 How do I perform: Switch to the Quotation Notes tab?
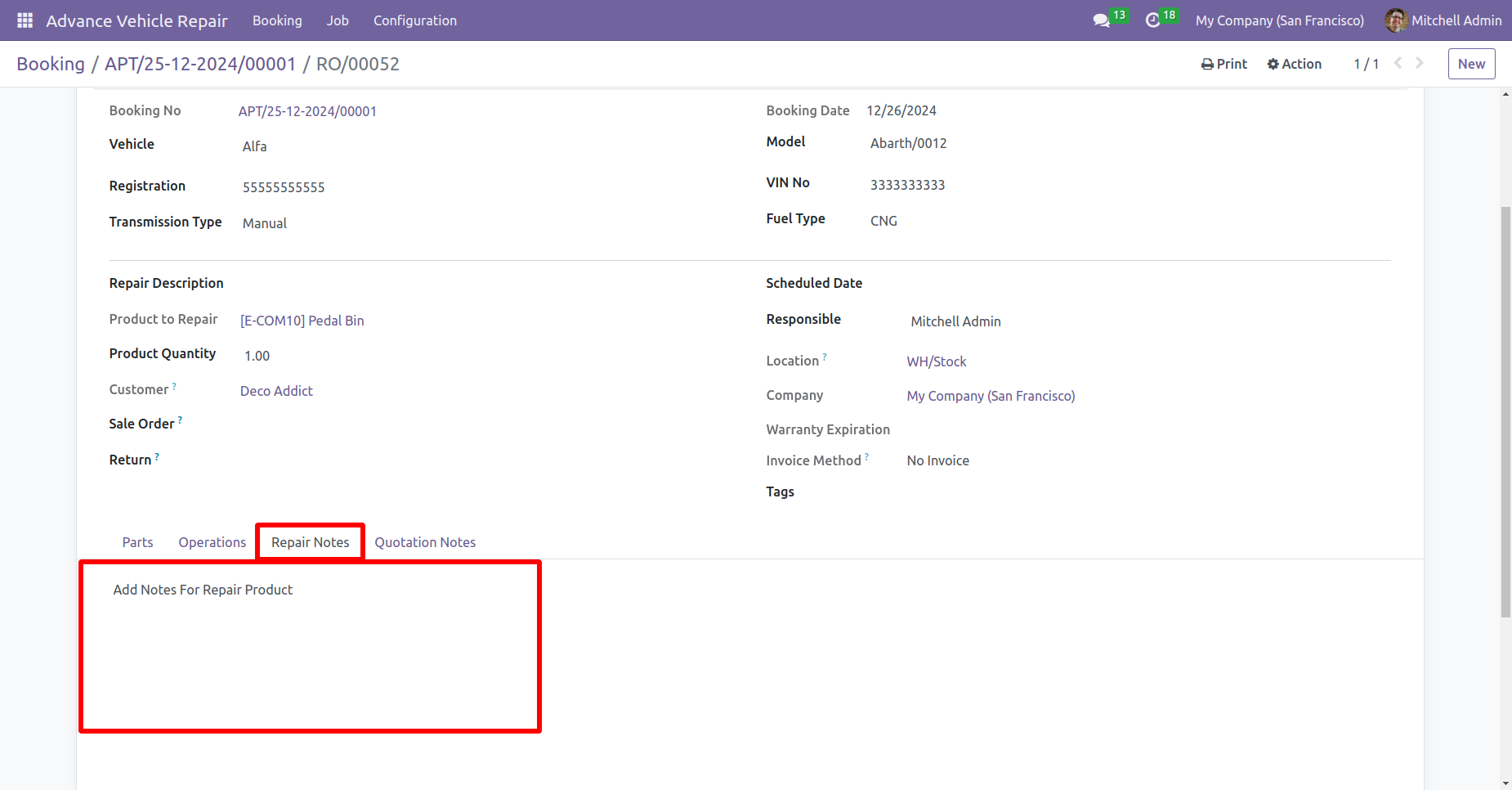425,542
